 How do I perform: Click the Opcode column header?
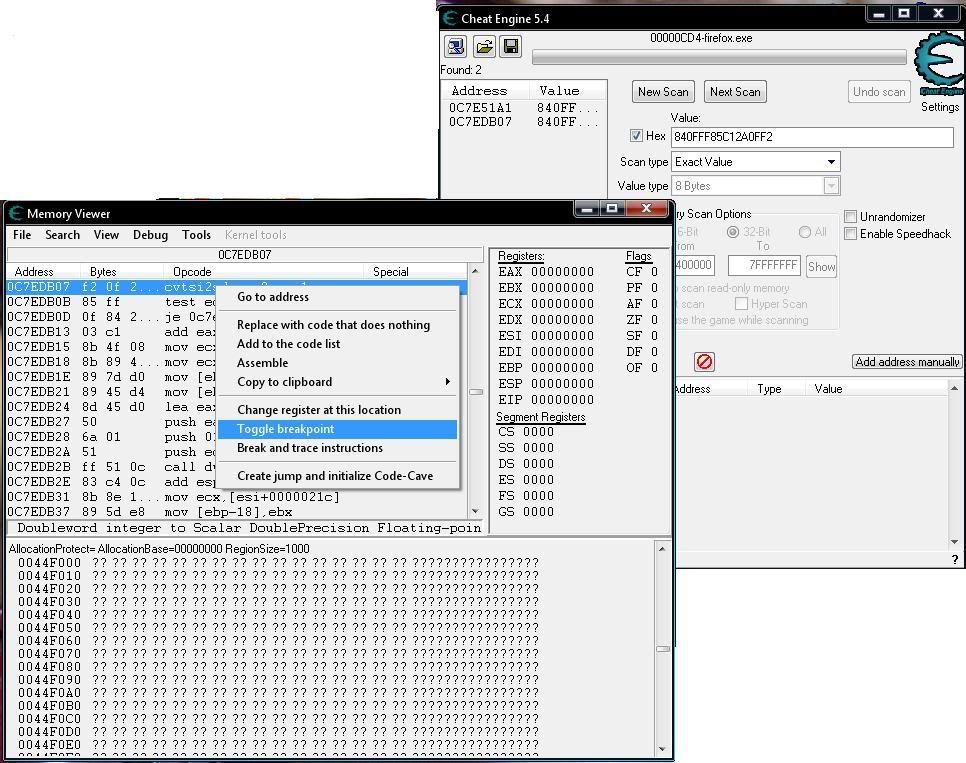264,272
